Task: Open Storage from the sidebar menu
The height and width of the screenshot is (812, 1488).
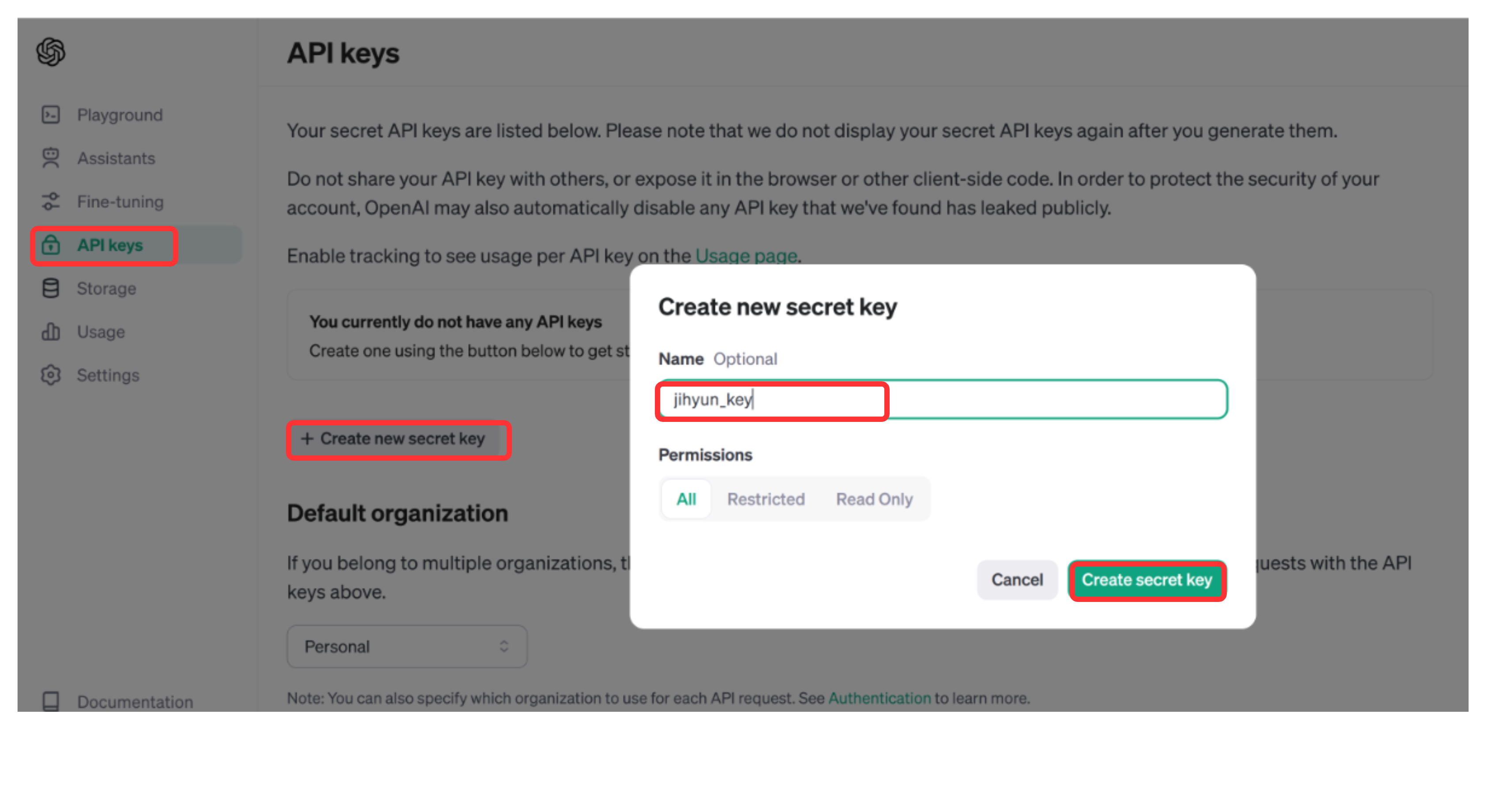Action: pos(106,288)
